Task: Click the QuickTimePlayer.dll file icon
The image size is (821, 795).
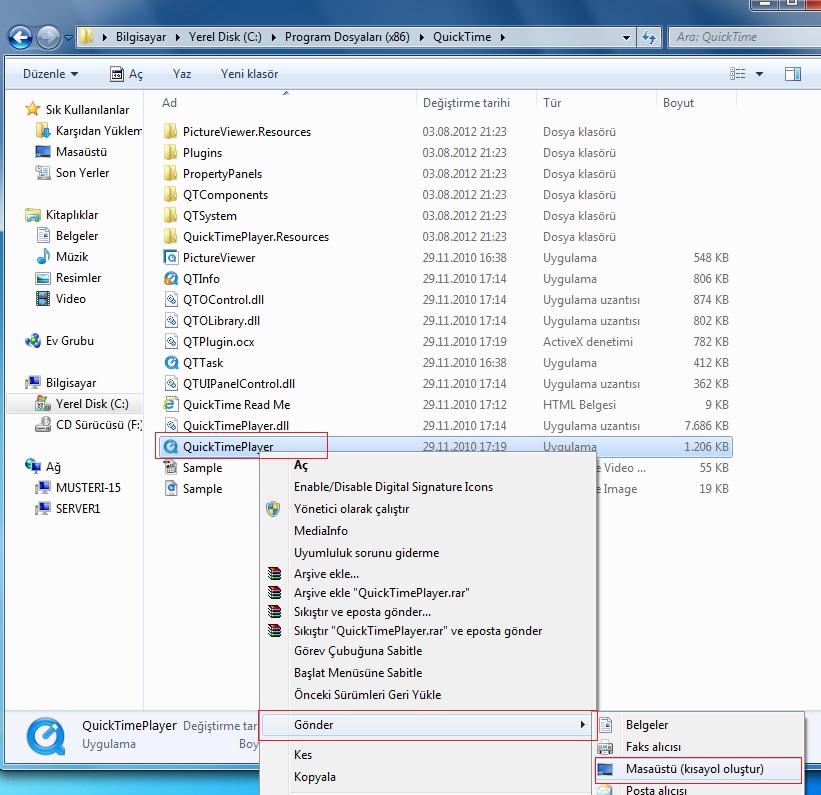Action: [171, 425]
